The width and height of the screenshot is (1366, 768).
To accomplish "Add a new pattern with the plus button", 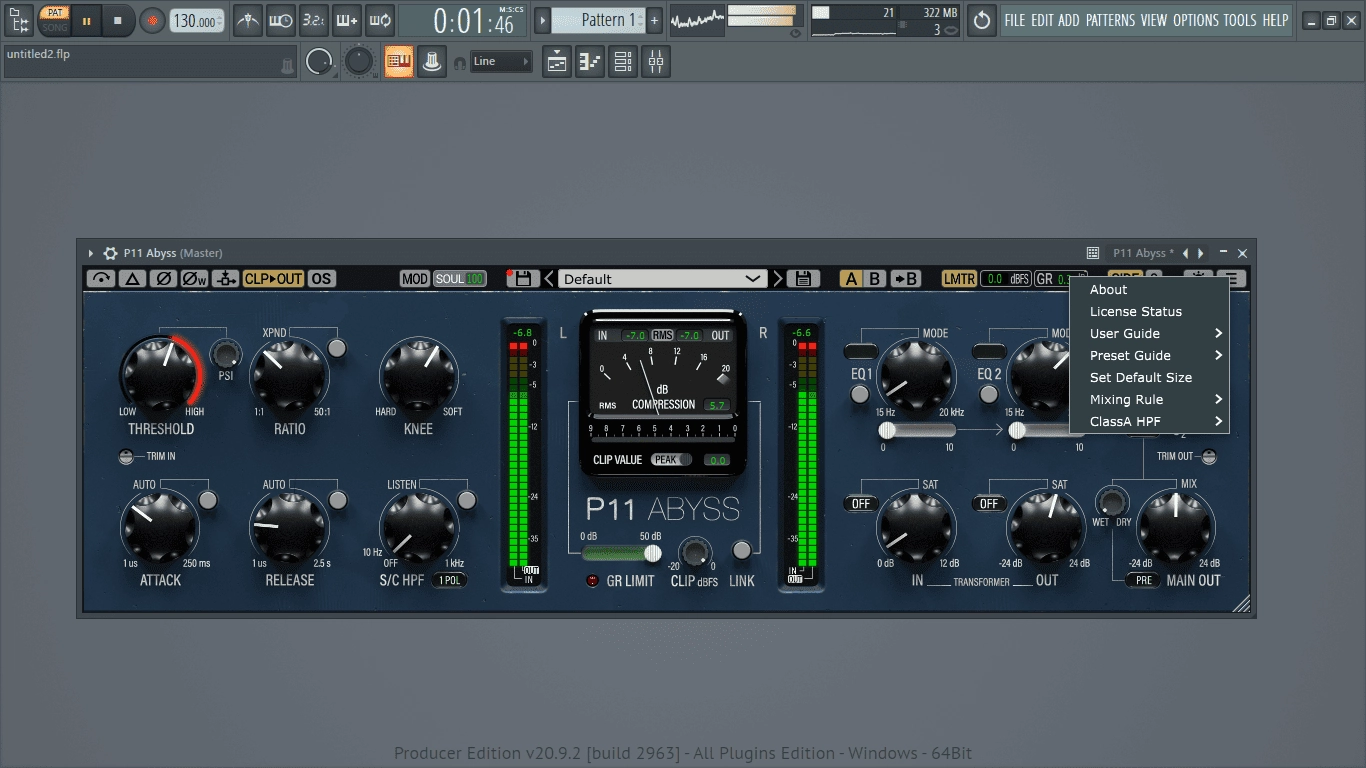I will coord(654,20).
